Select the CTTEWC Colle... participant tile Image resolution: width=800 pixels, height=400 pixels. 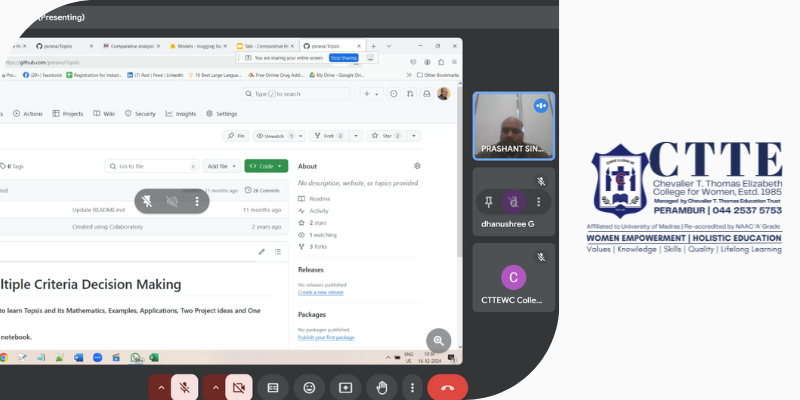[x=513, y=278]
